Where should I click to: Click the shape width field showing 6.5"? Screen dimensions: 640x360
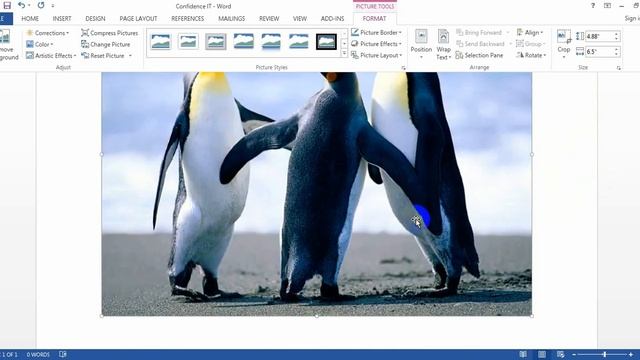click(599, 51)
